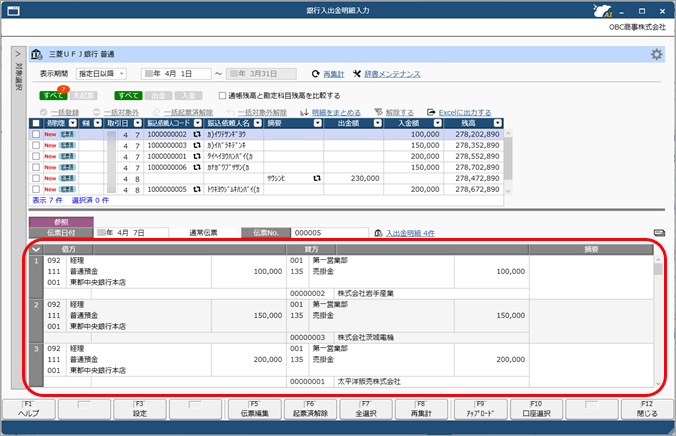Click the 再集計 refresh icon near the date range
676x436 pixels.
tap(316, 74)
